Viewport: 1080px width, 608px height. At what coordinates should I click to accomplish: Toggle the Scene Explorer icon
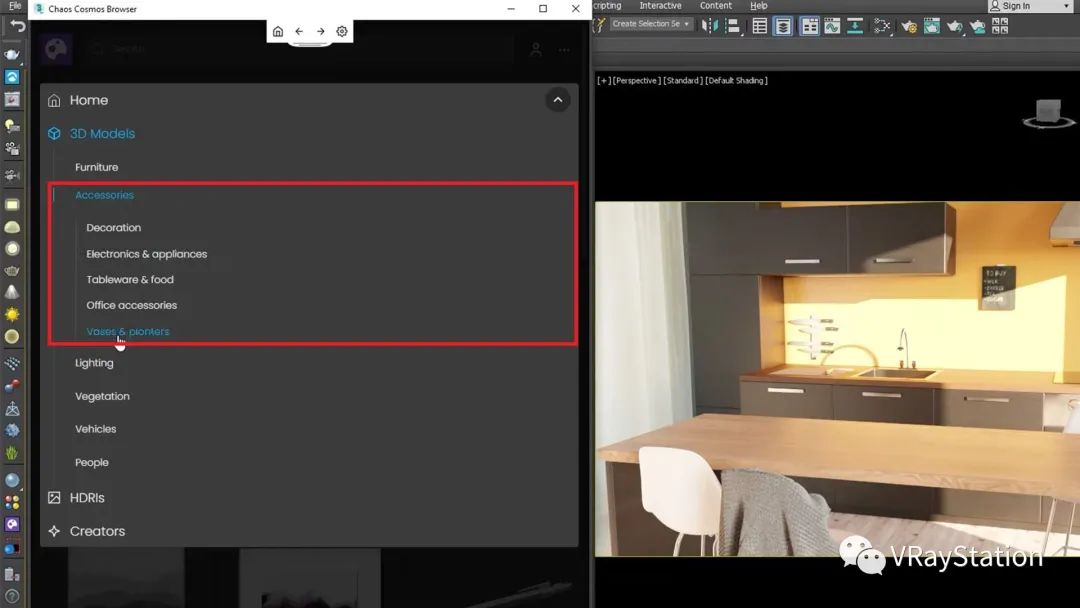pyautogui.click(x=760, y=26)
